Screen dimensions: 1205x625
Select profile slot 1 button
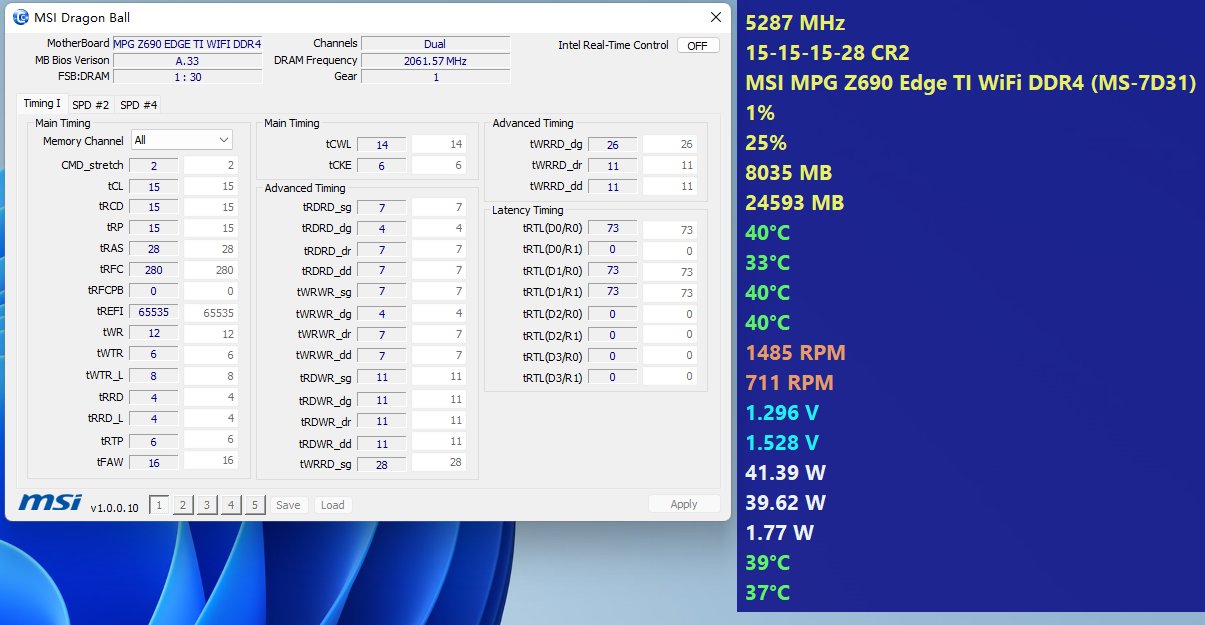click(x=159, y=505)
